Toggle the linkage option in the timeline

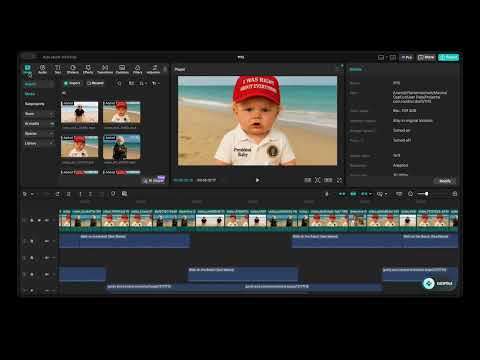(365, 194)
